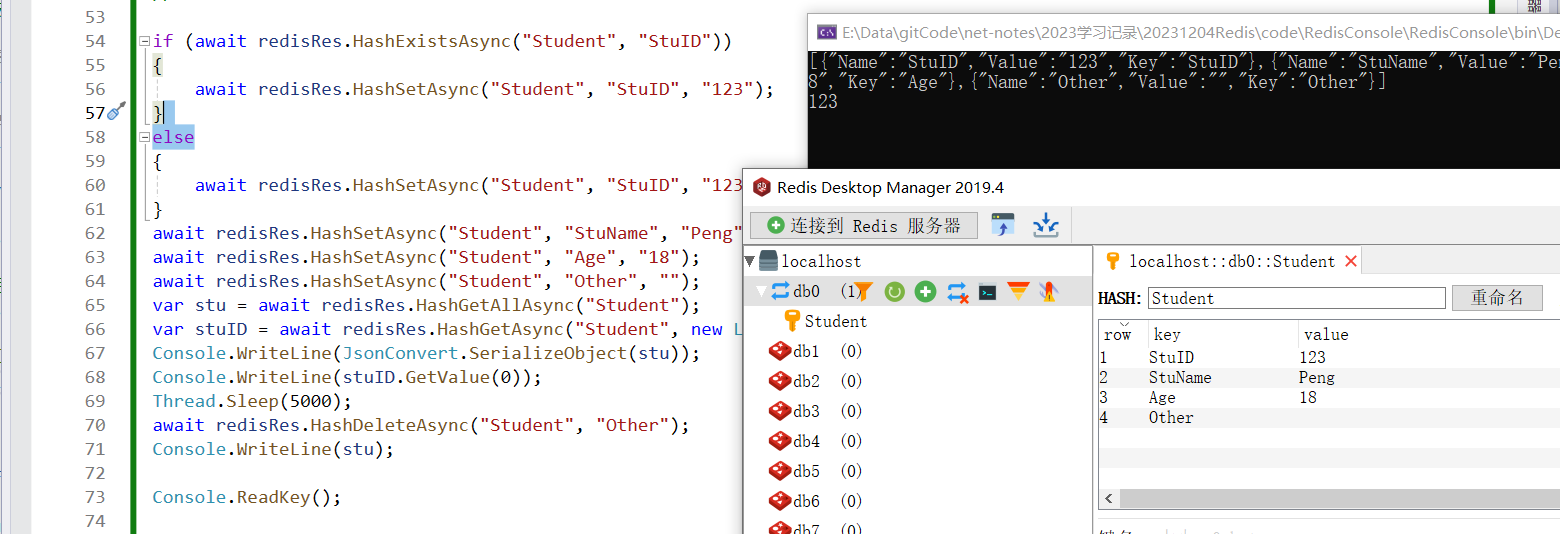Select the StuID row in hash table
1560x534 pixels.
(1329, 357)
